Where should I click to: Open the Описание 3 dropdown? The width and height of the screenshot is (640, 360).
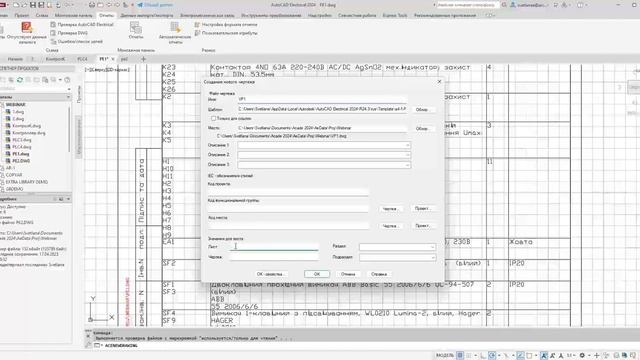click(407, 165)
